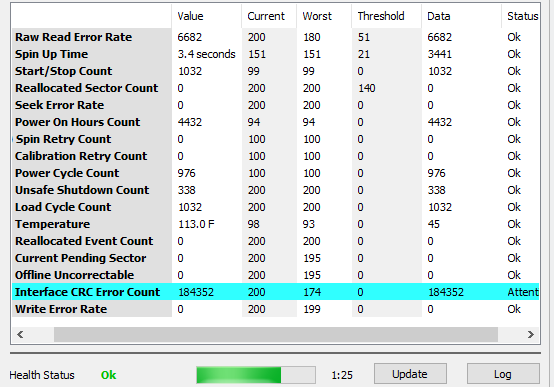Screen dimensions: 554x387
Task: Click the horizontal scrollbar thumb
Action: [x=276, y=334]
